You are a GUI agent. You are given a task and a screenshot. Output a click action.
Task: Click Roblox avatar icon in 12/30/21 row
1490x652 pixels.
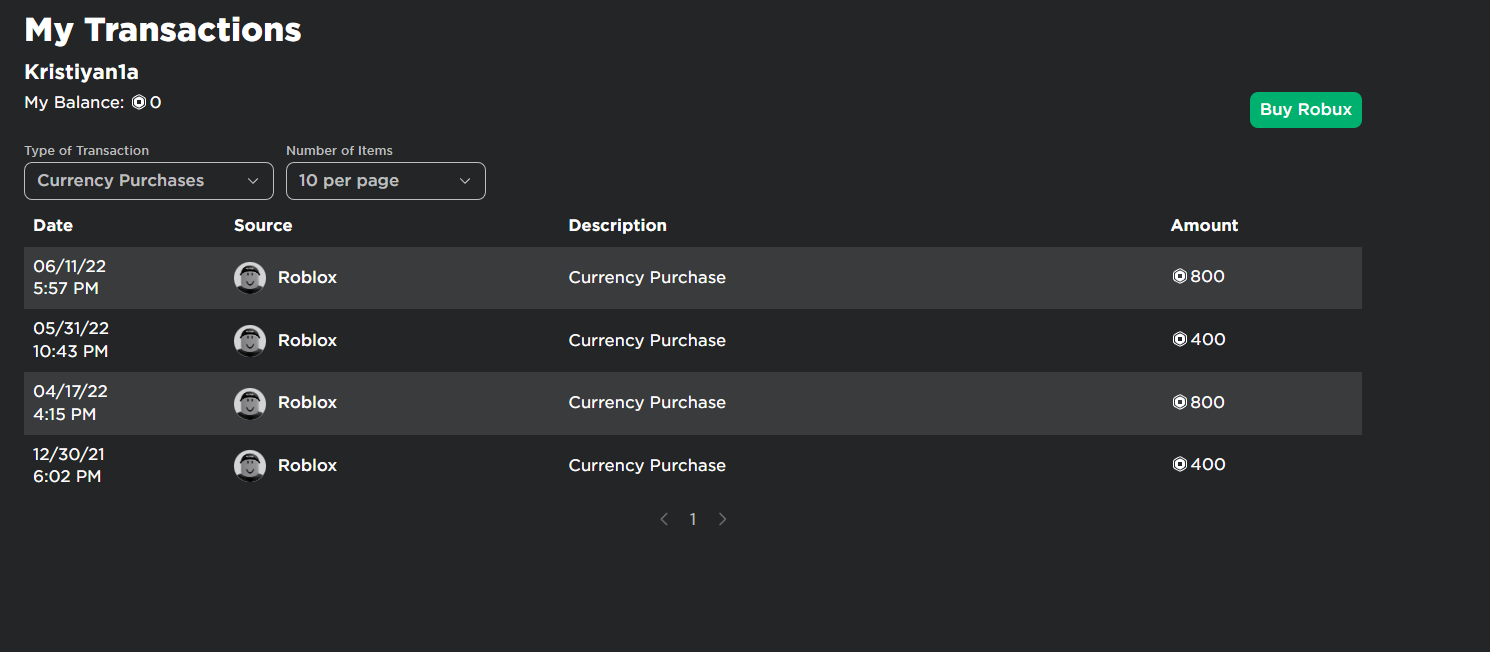coord(249,466)
